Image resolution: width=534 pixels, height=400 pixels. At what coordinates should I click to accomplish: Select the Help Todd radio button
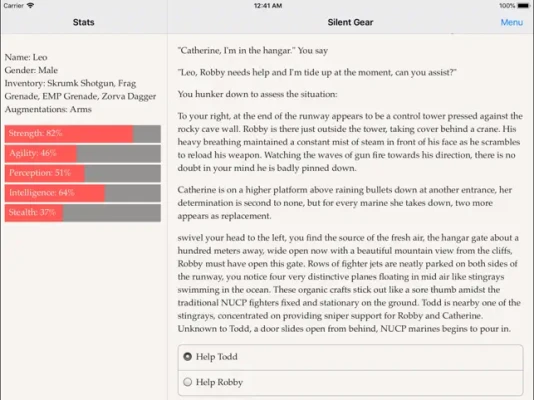pos(187,356)
